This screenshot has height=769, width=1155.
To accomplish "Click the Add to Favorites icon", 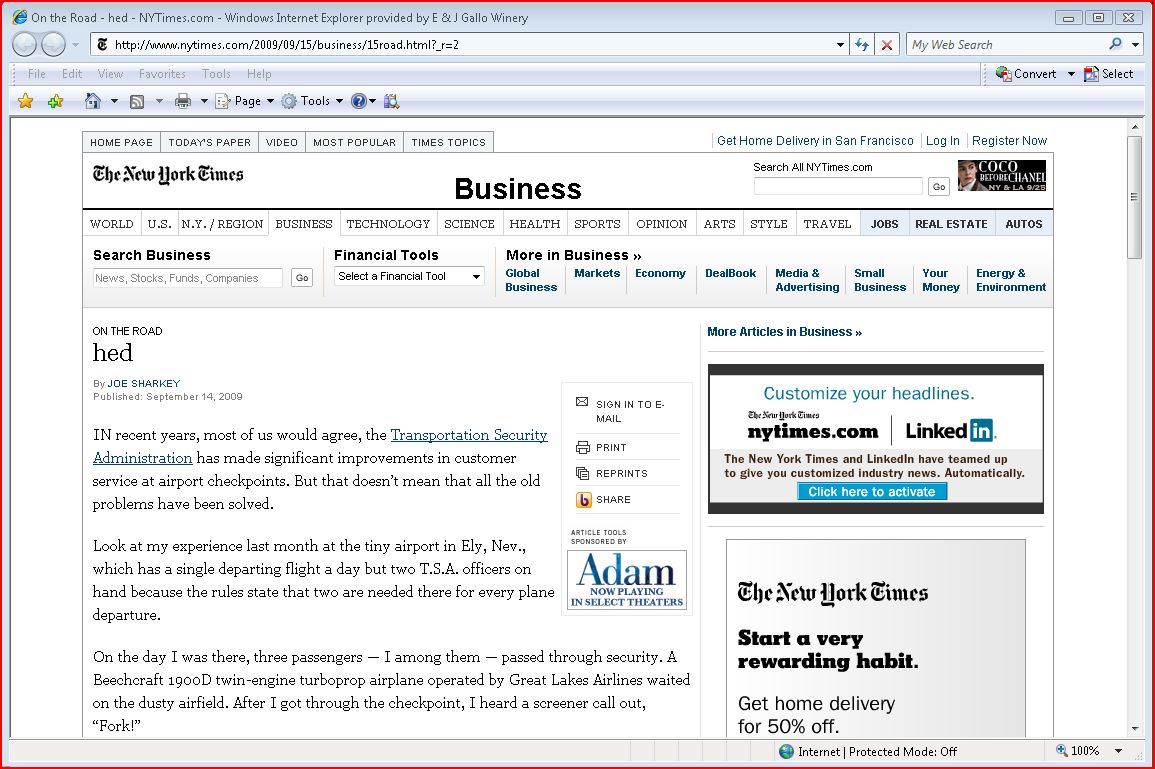I will point(55,101).
